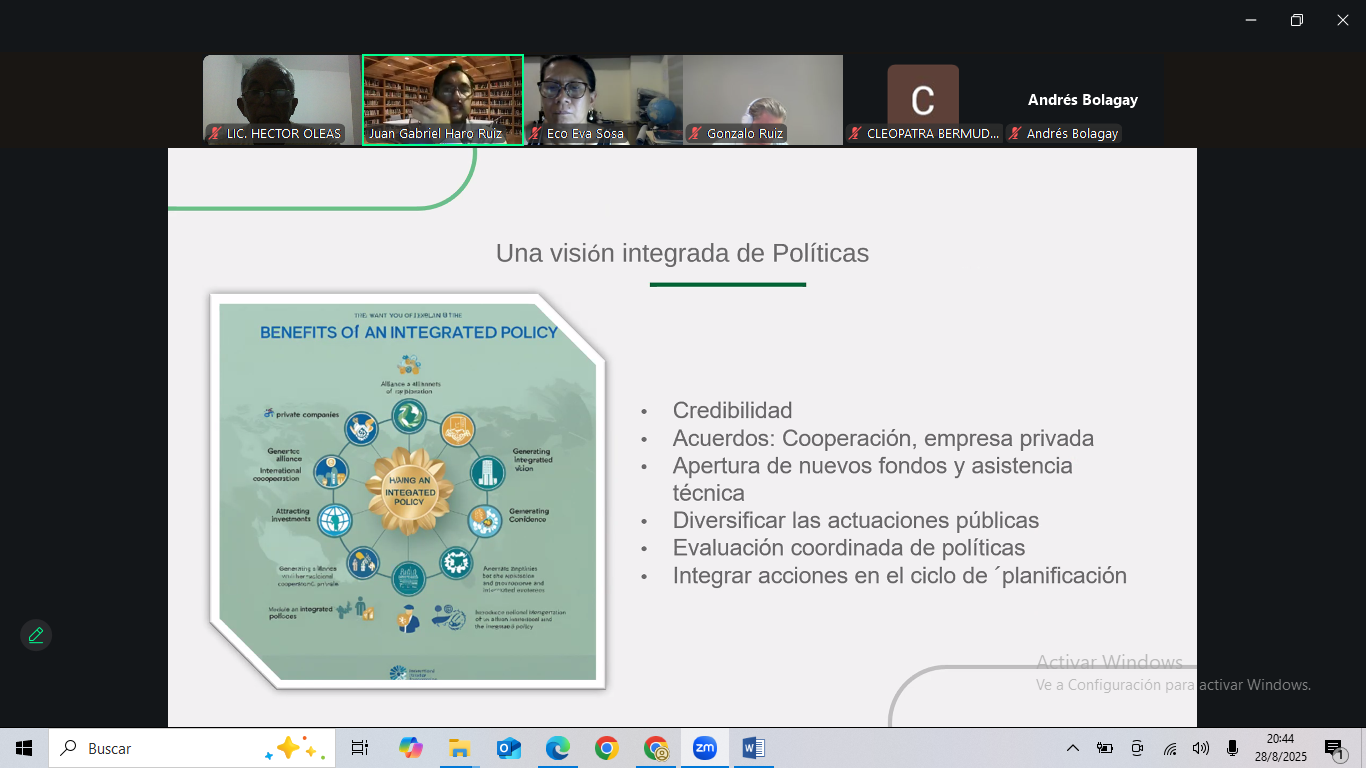Click the system tray microphone icon
The image size is (1366, 768).
1233,748
